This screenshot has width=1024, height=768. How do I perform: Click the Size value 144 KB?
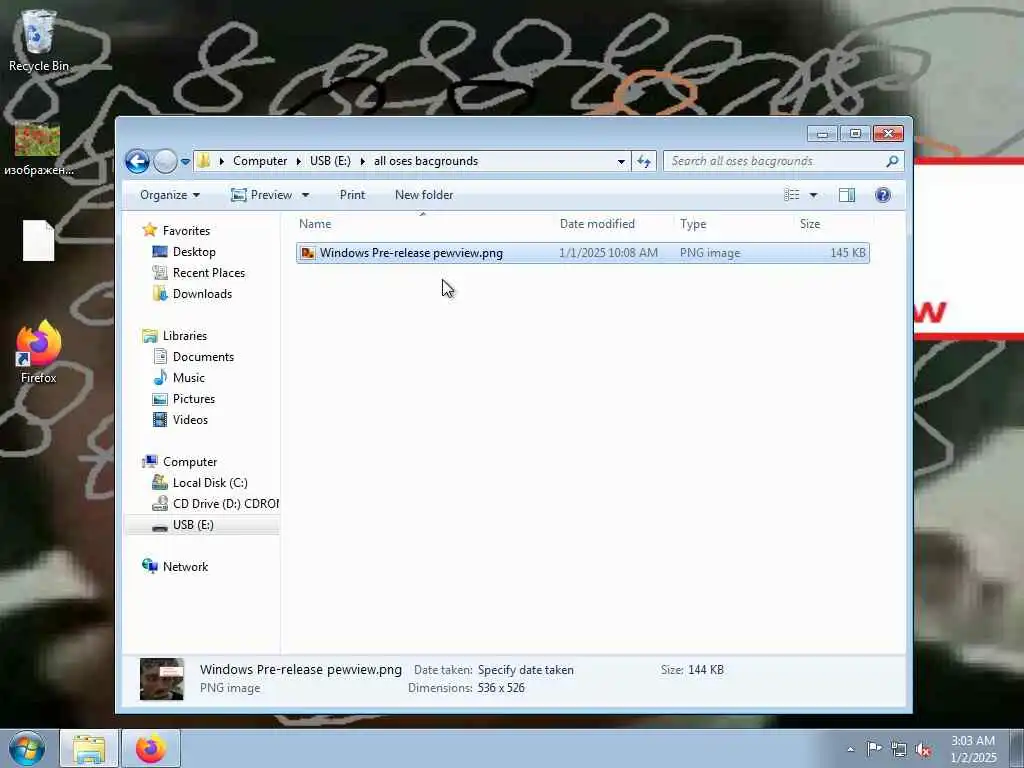pyautogui.click(x=706, y=670)
